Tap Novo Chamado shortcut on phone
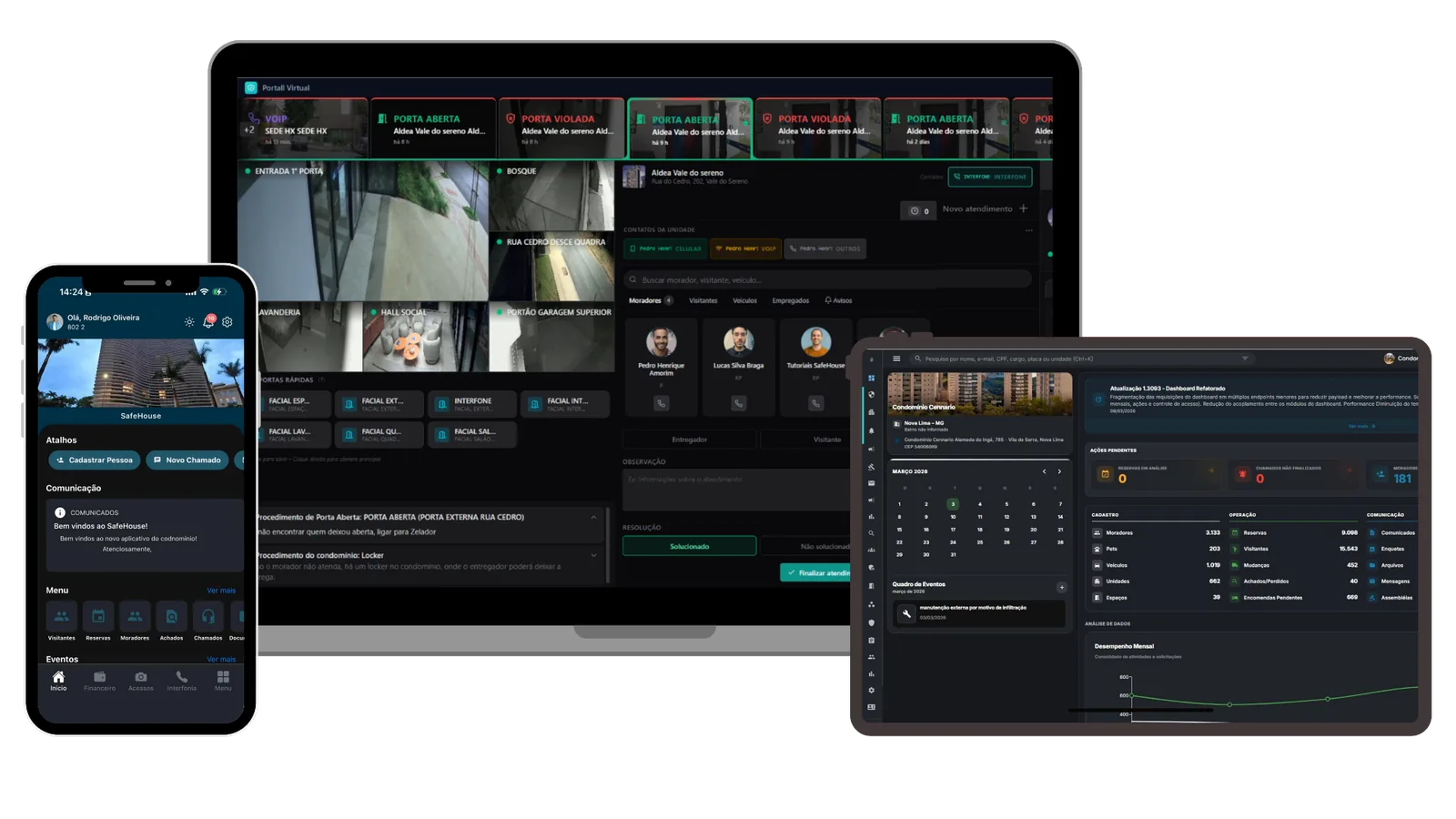The width and height of the screenshot is (1456, 819). [x=187, y=460]
